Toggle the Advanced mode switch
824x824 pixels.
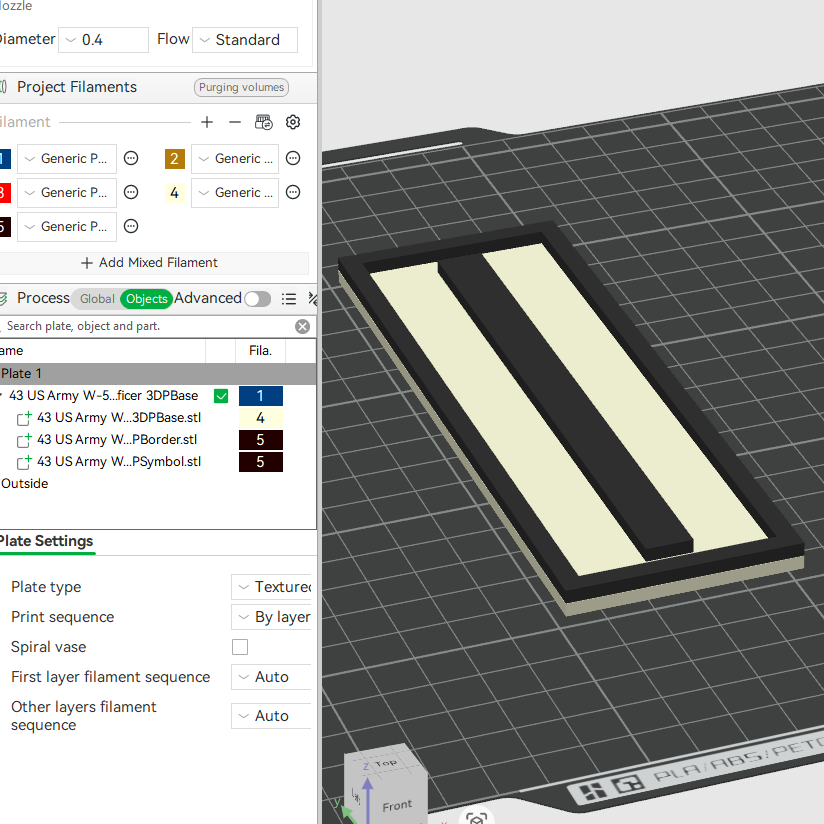[x=258, y=298]
